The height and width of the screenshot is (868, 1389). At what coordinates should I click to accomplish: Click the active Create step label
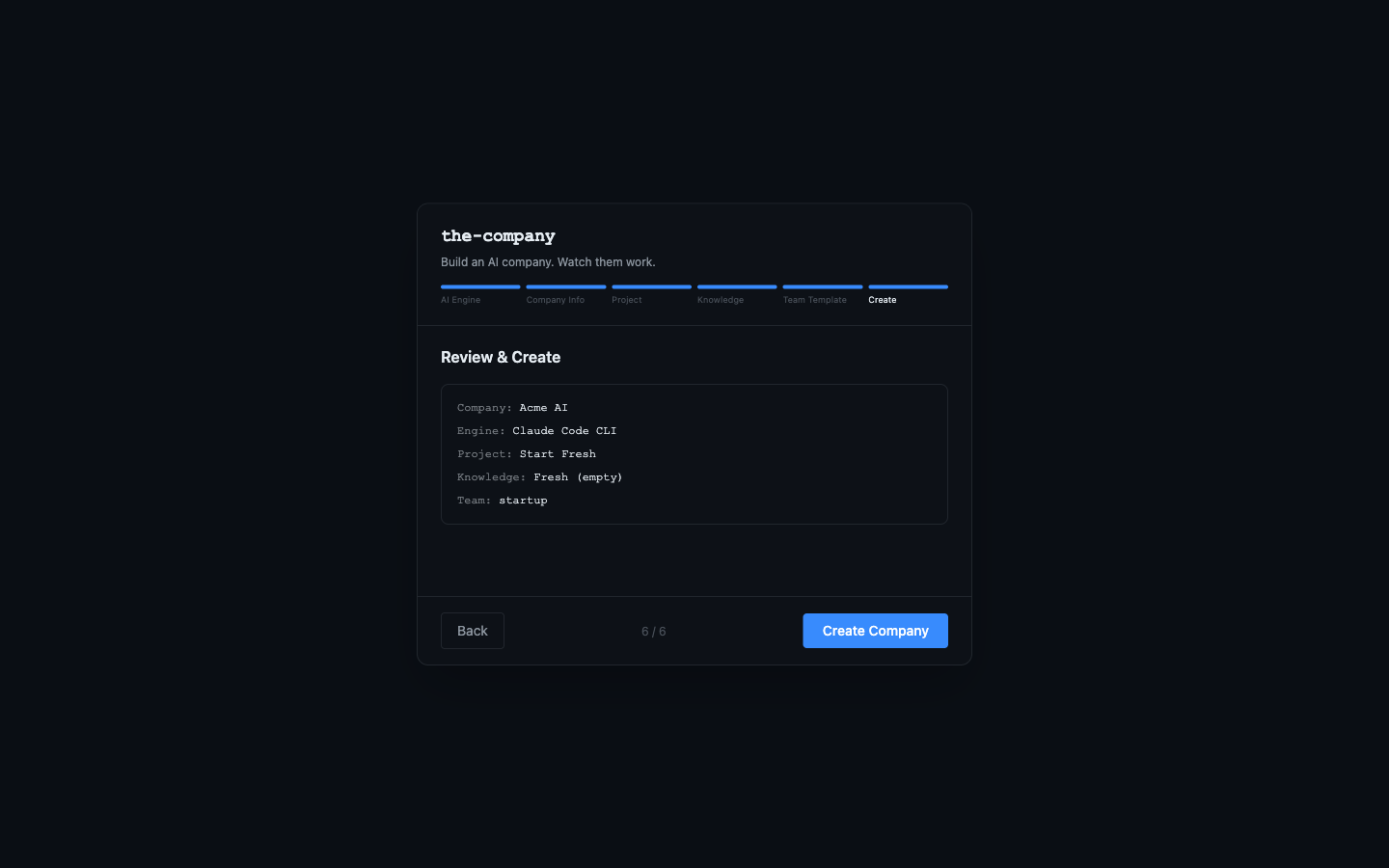click(882, 300)
